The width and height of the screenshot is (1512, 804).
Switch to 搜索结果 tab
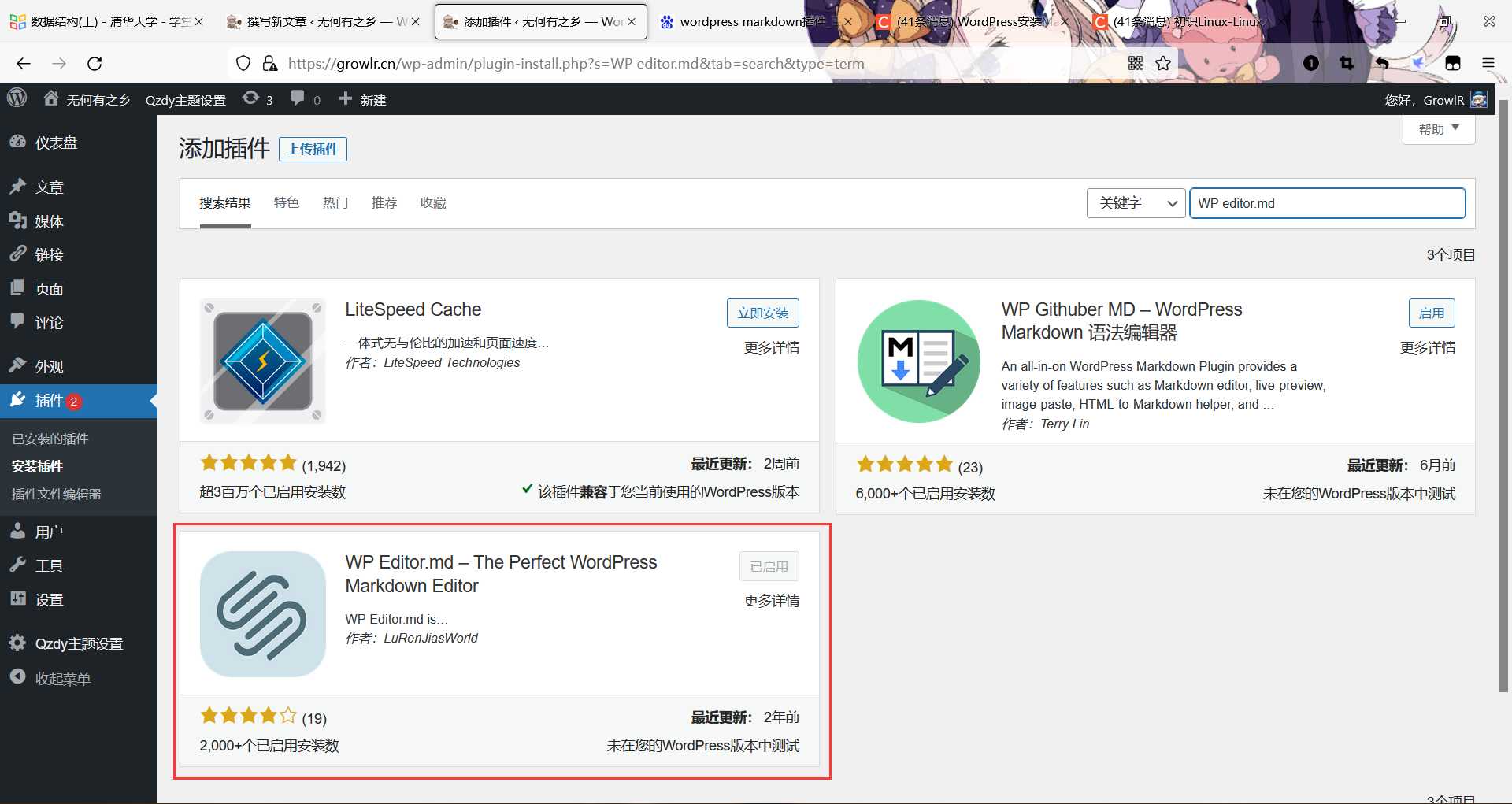(224, 203)
